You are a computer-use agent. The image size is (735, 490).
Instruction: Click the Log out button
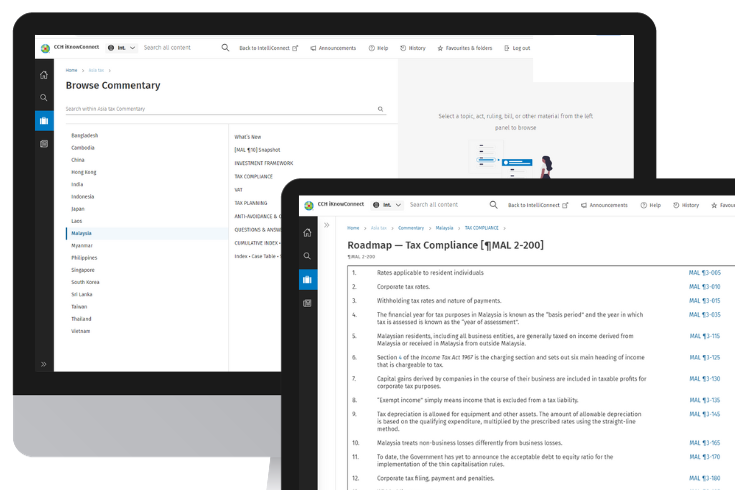pos(517,48)
